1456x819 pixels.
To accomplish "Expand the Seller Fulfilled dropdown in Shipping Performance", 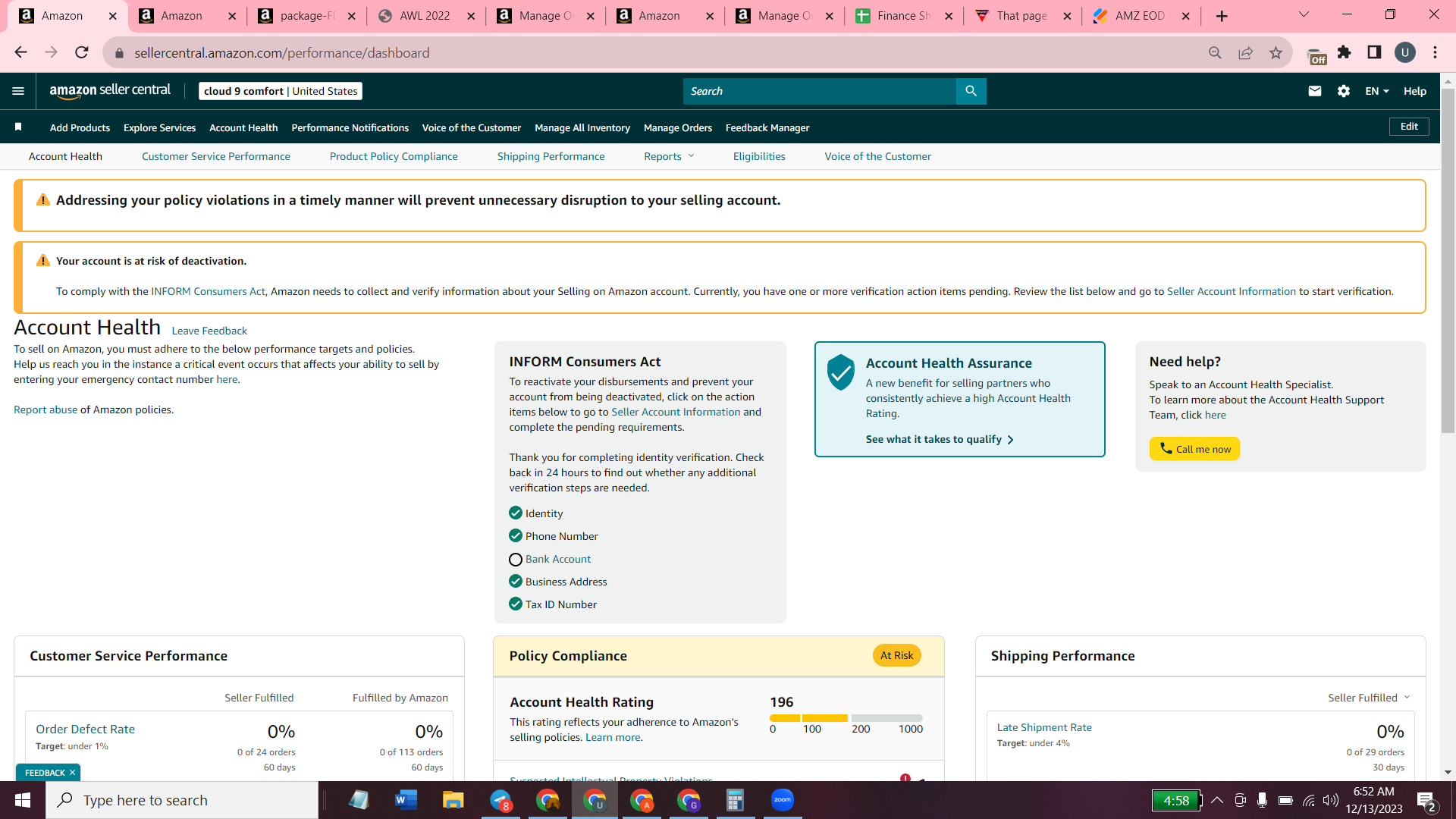I will pyautogui.click(x=1369, y=698).
